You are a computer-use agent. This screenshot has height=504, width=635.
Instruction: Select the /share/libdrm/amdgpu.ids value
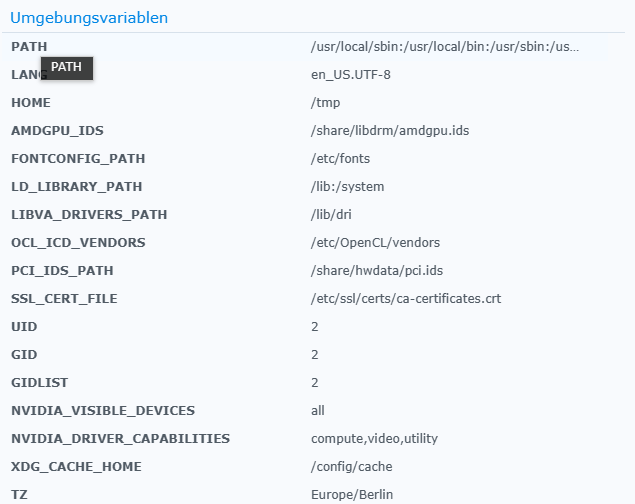coord(390,130)
